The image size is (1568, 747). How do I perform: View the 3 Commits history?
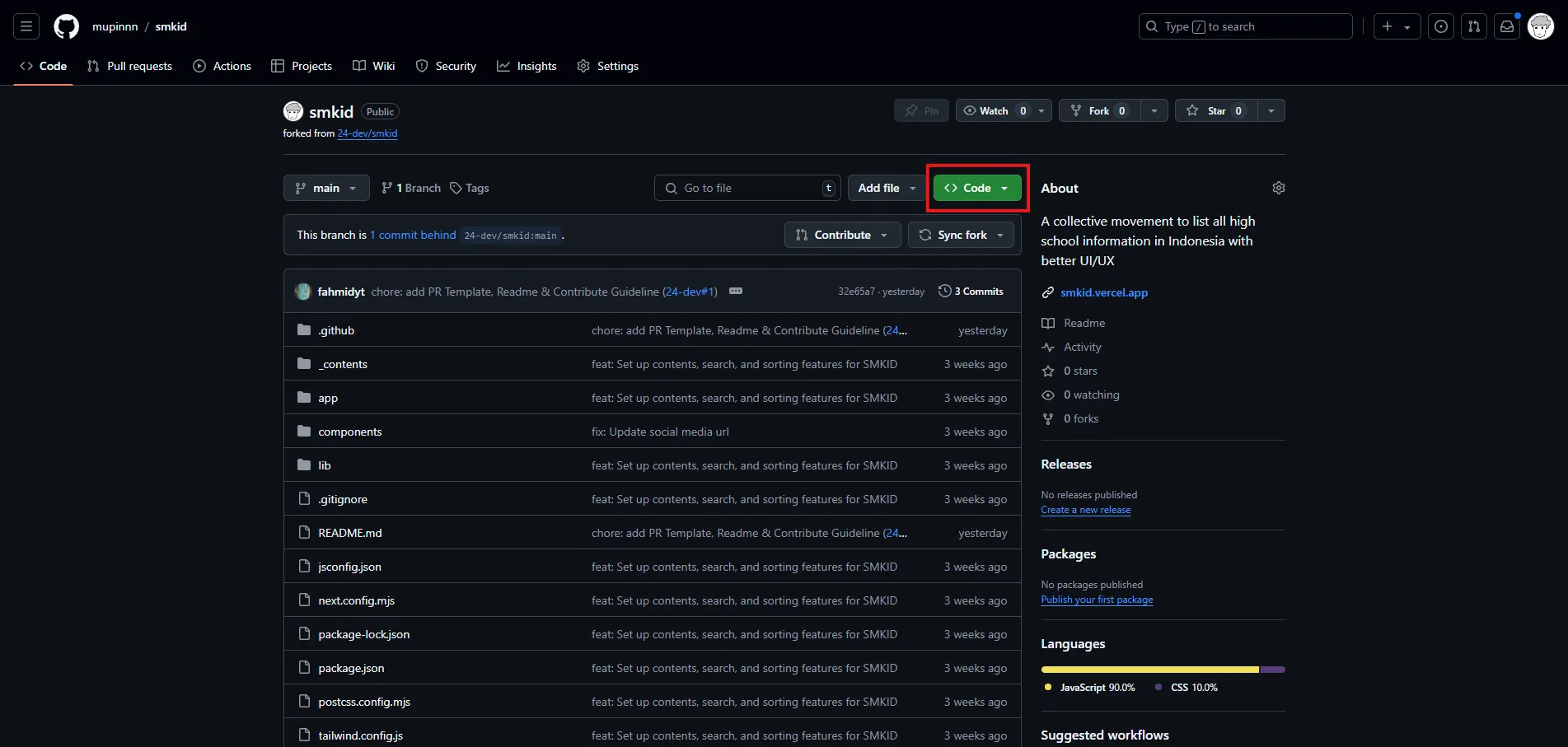tap(971, 291)
